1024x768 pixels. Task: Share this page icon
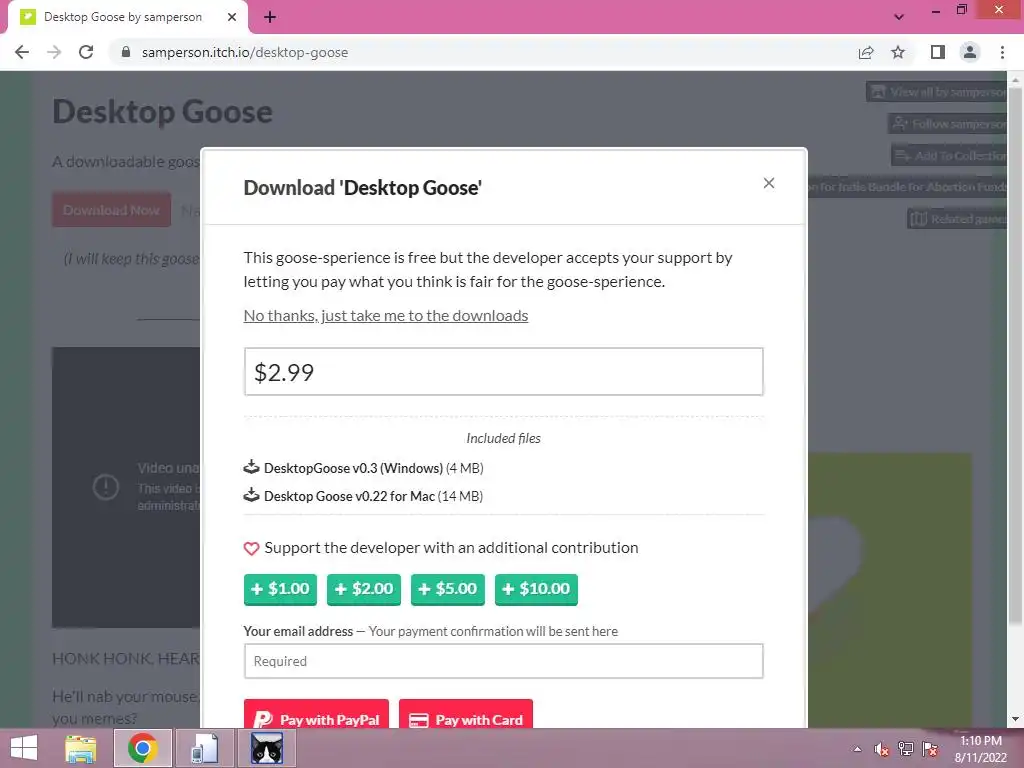pos(866,52)
